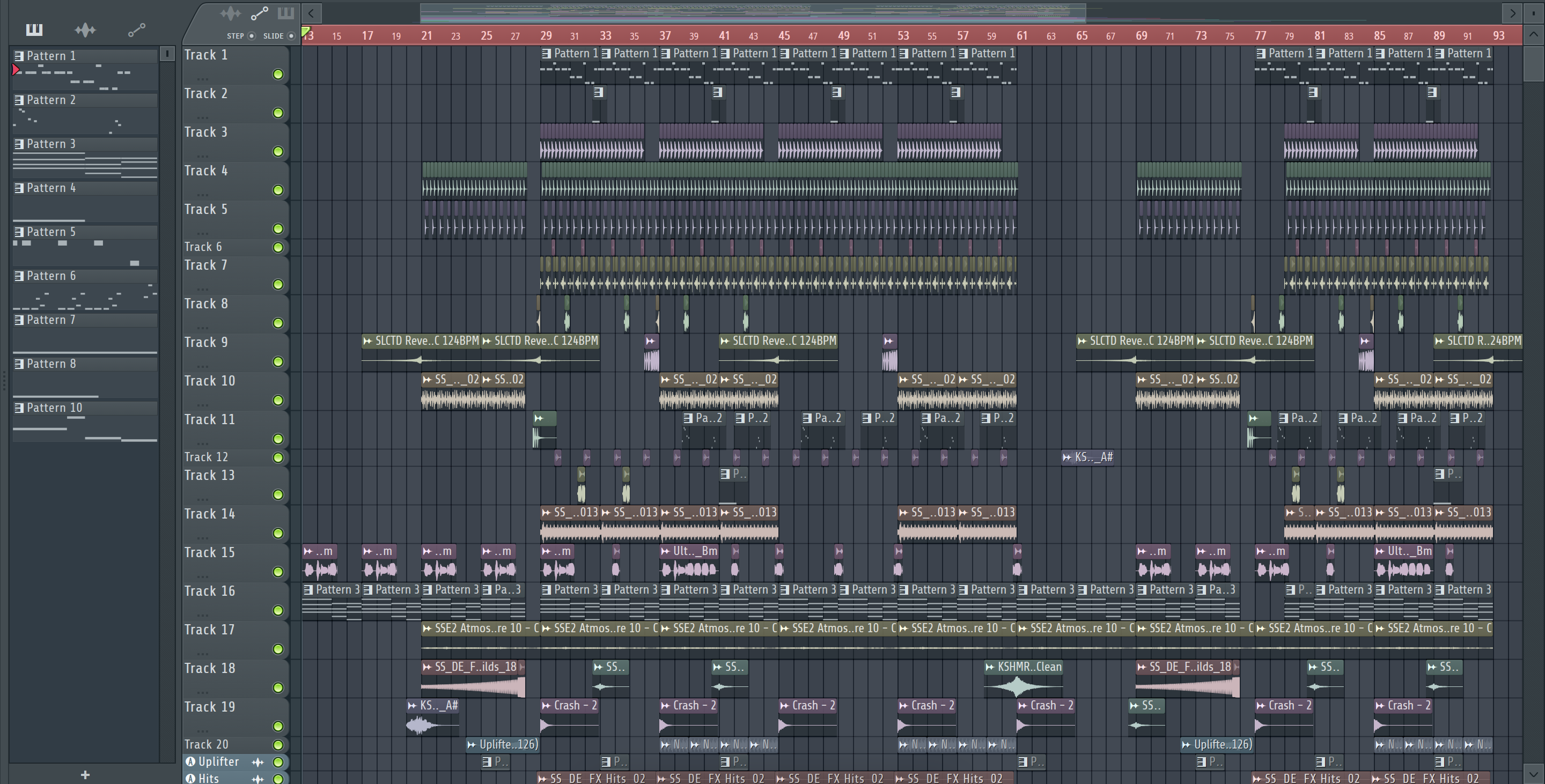
Task: Click the horizontal scrollbar overview thumb
Action: pos(753,13)
